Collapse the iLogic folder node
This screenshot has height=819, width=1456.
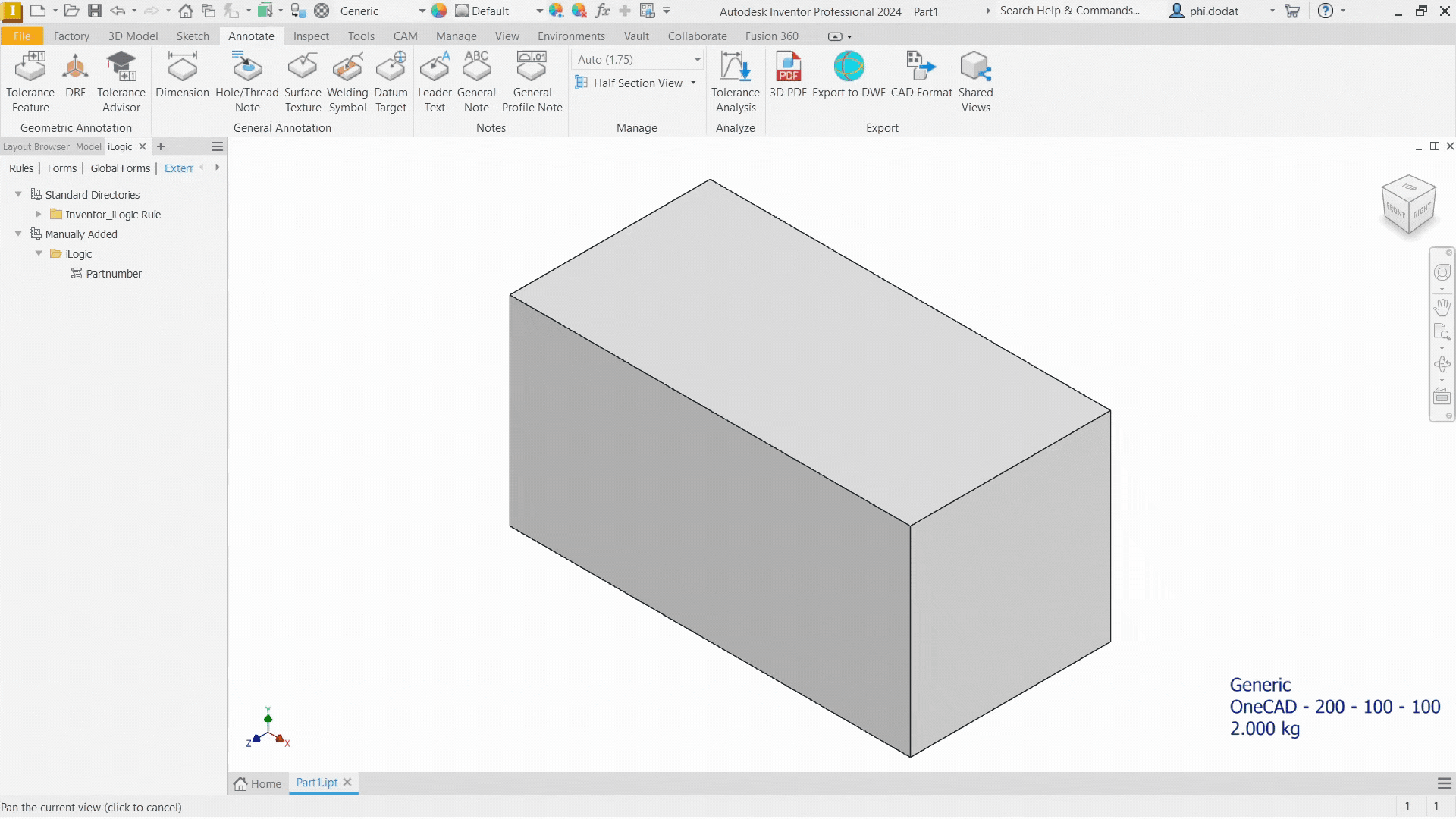[39, 254]
